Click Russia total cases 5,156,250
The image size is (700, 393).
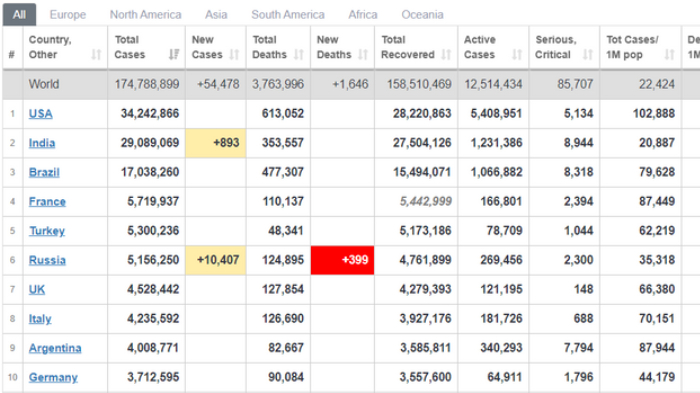[153, 260]
